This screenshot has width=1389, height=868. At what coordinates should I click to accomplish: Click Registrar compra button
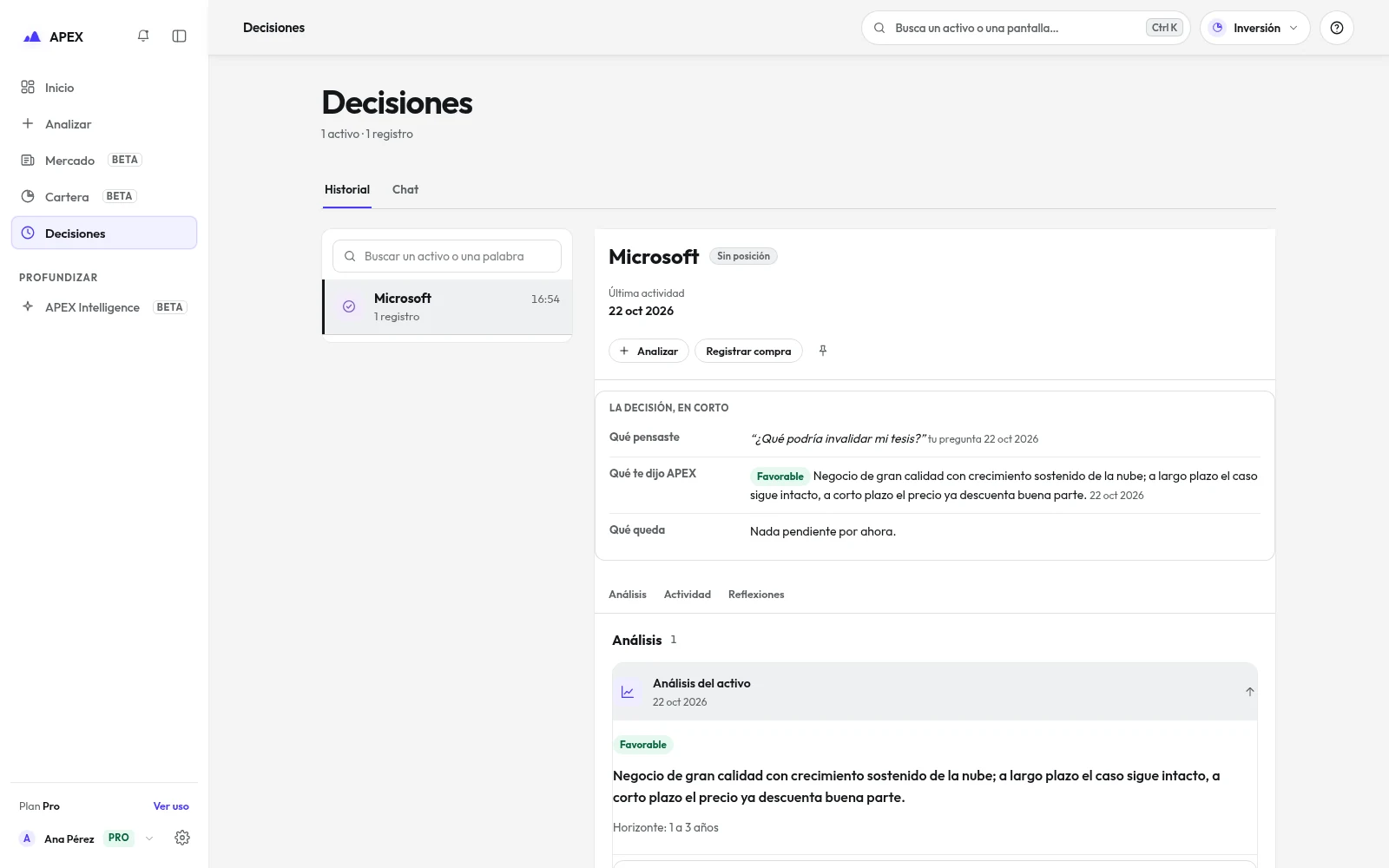pyautogui.click(x=748, y=351)
